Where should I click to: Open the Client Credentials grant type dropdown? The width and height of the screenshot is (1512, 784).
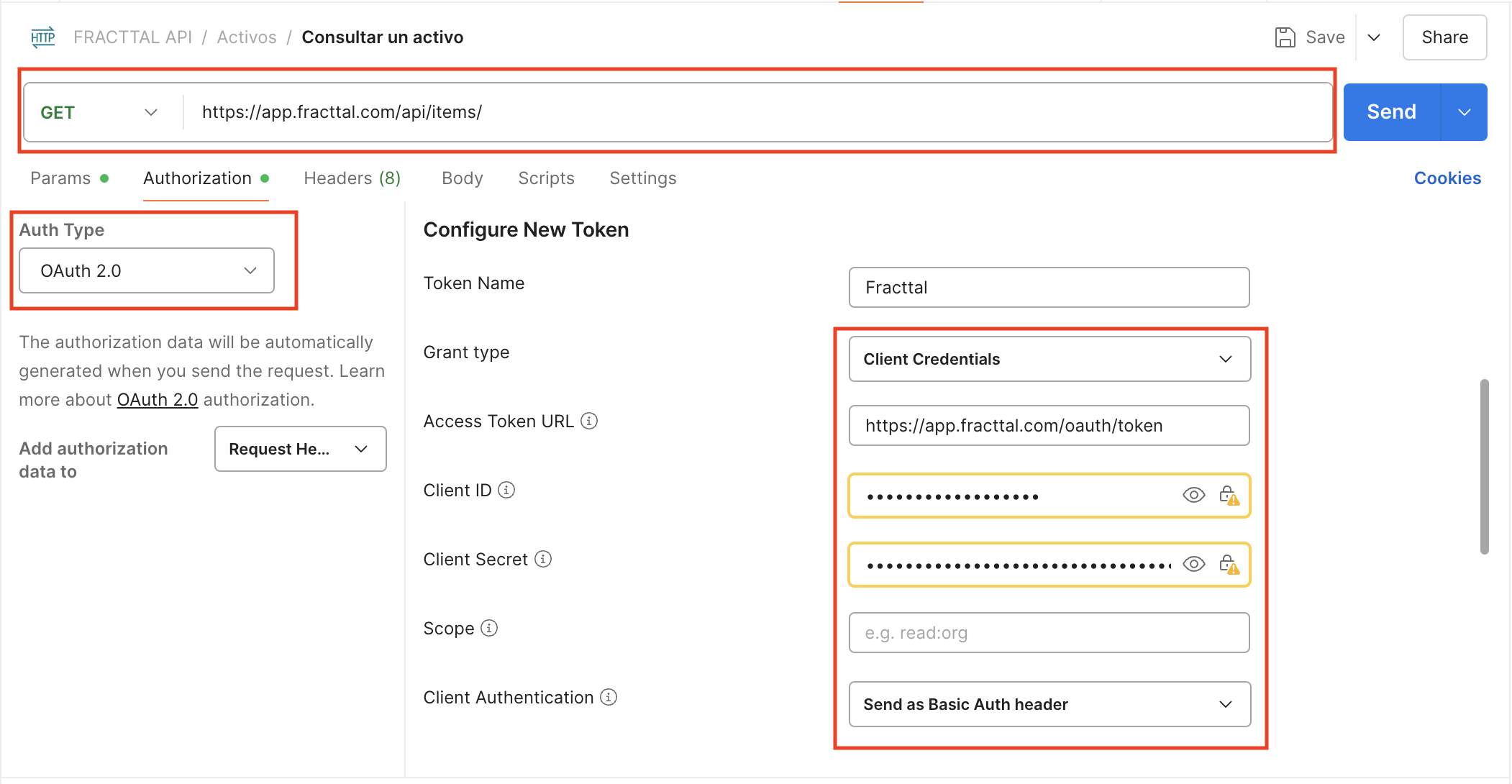pyautogui.click(x=1049, y=359)
